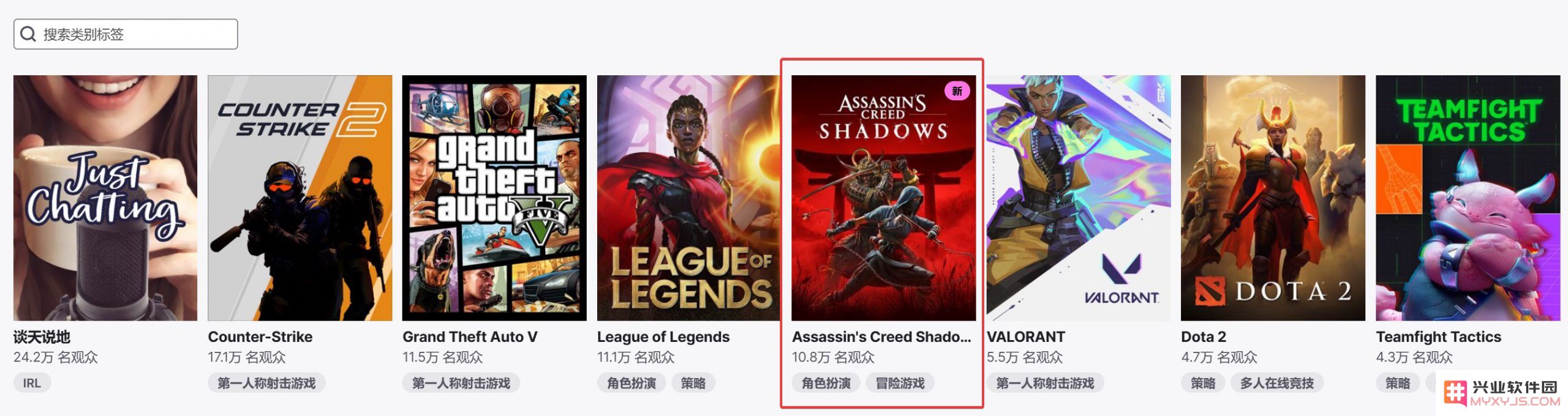Select the IRL tag under 谈天说地

(x=32, y=383)
